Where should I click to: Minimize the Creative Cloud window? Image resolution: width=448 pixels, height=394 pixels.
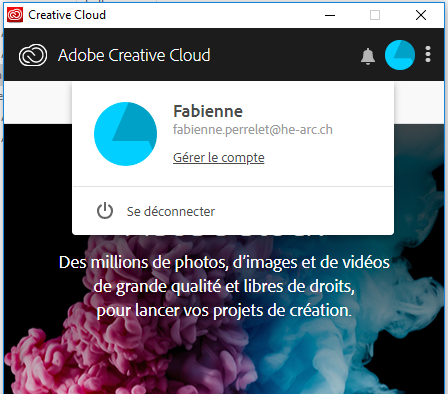click(330, 15)
